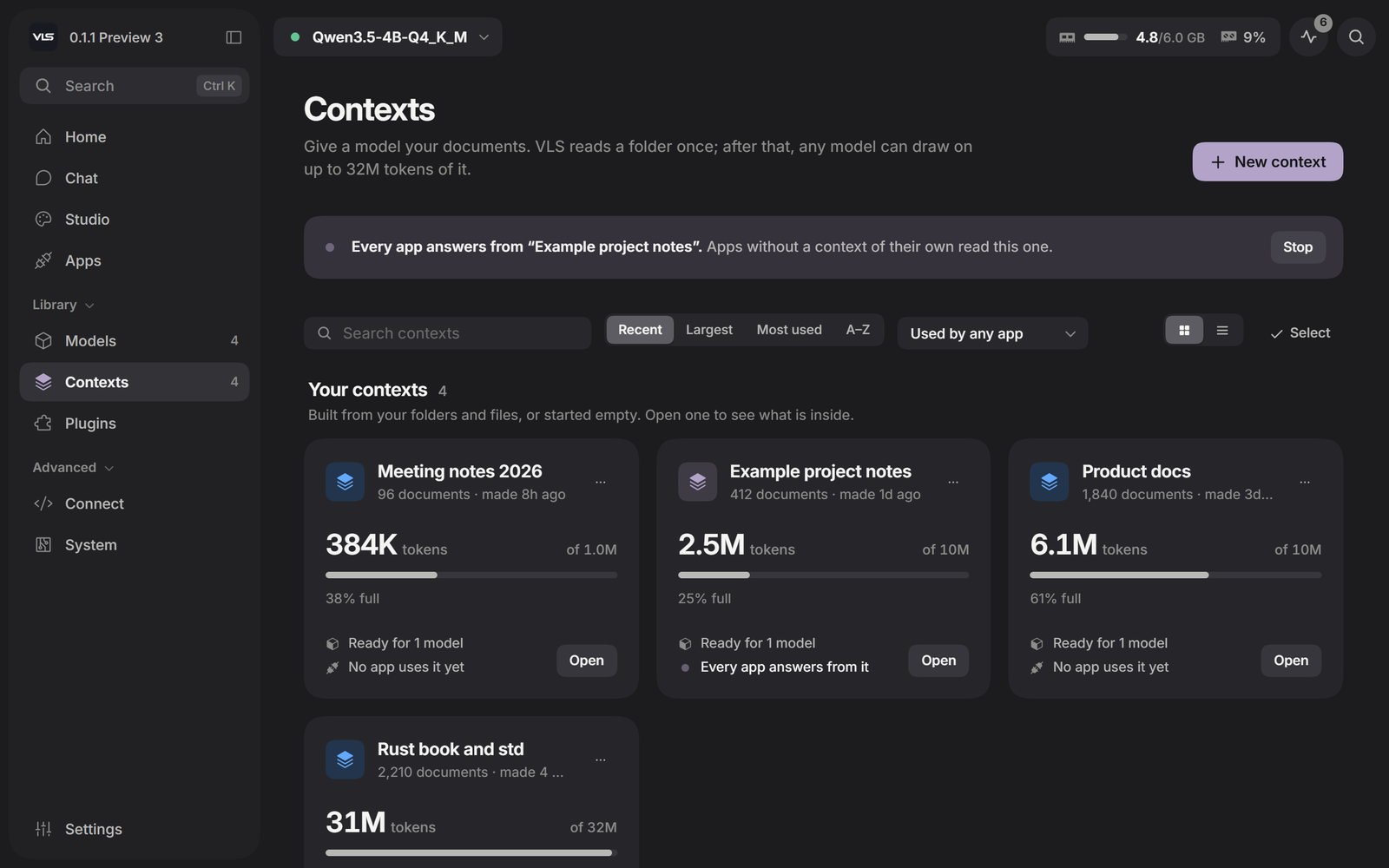Open the three-dot menu on Product docs
This screenshot has height=868, width=1389.
[x=1305, y=482]
